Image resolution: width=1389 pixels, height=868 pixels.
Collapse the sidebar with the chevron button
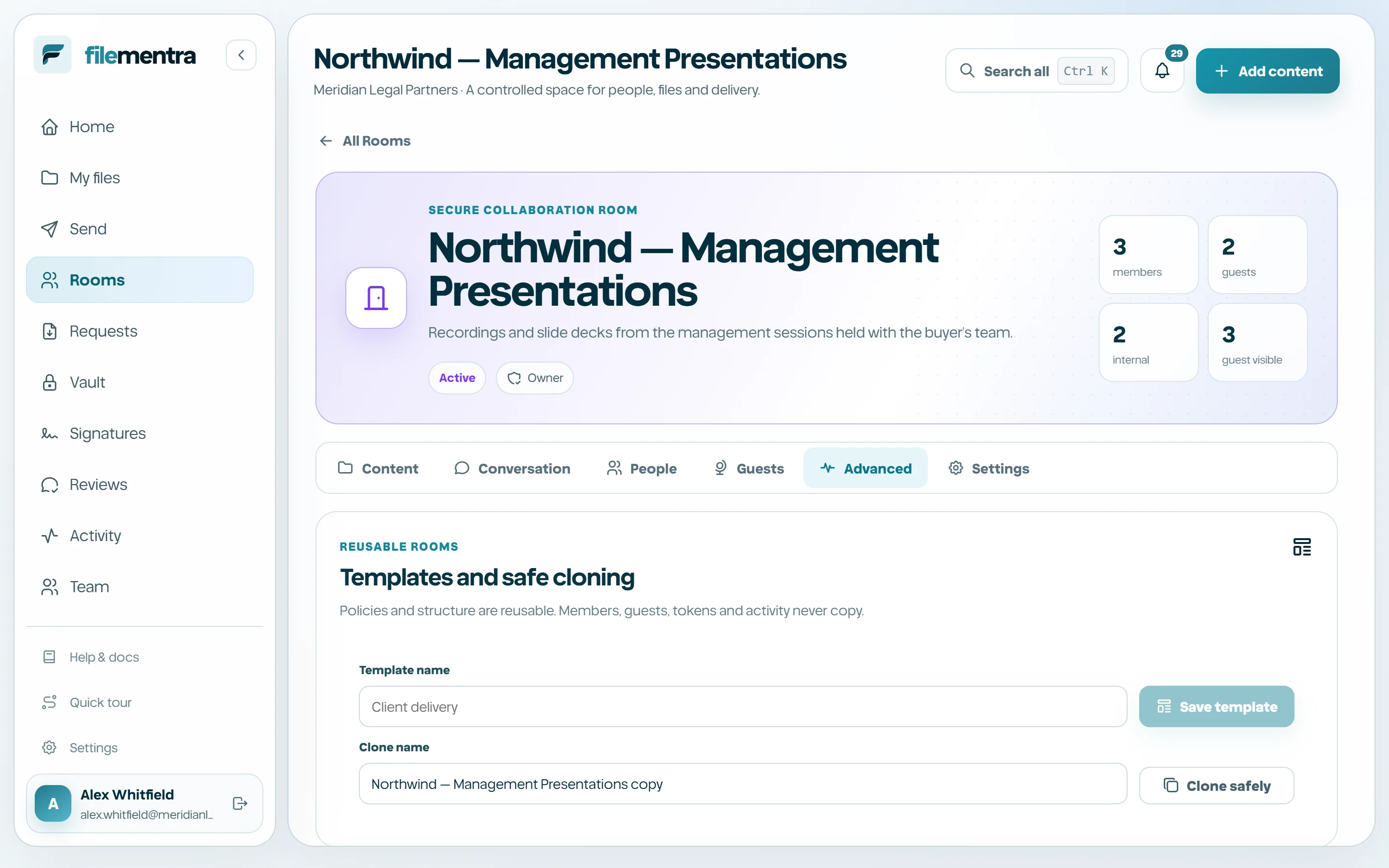241,54
